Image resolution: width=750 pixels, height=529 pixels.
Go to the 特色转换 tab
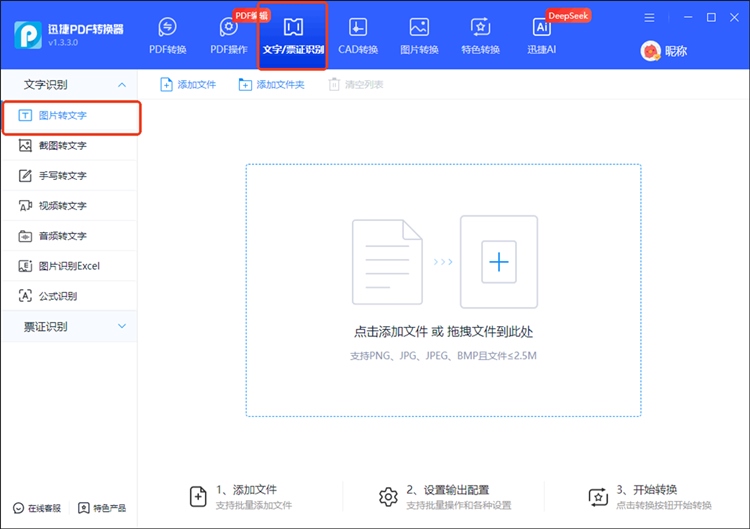480,36
